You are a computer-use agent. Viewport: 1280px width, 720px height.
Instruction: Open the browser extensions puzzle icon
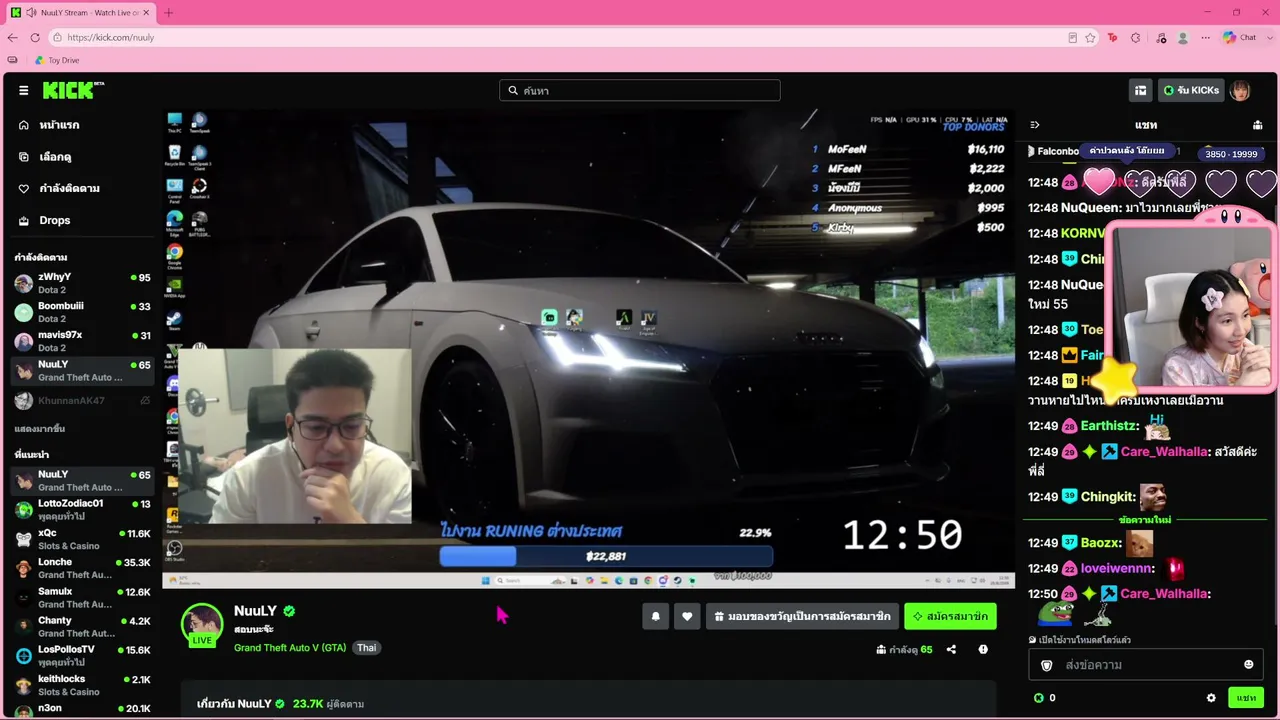click(x=1135, y=37)
